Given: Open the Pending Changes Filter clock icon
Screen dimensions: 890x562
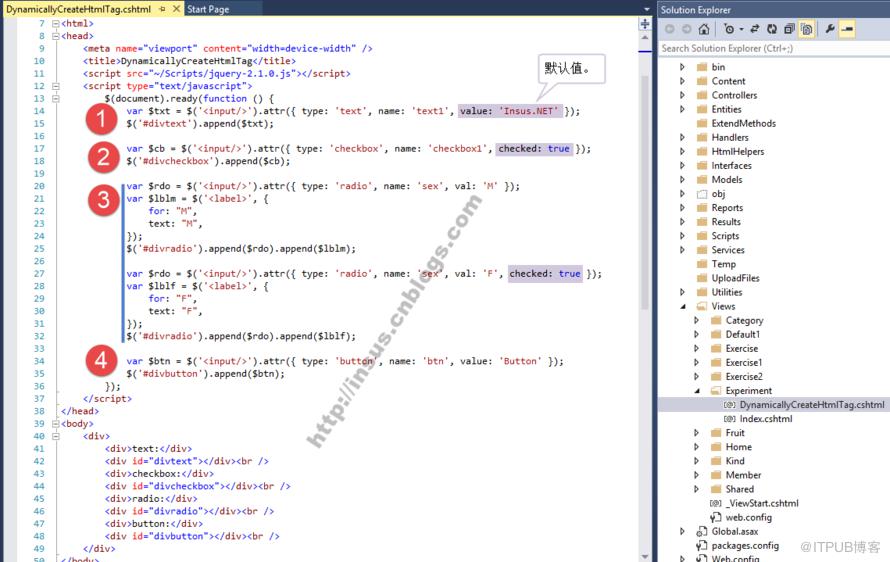Looking at the screenshot, I should (729, 29).
